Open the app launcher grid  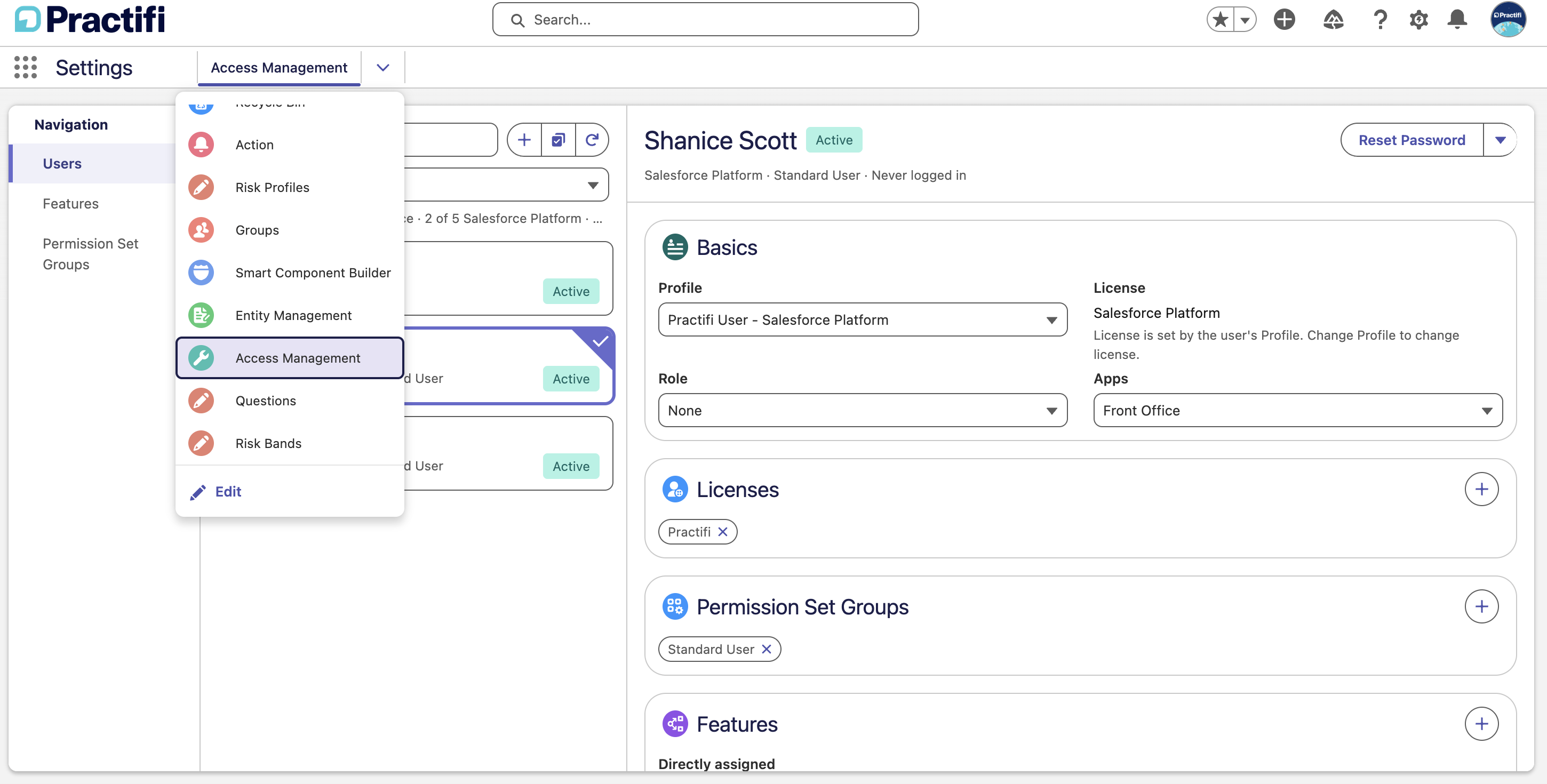(x=25, y=67)
